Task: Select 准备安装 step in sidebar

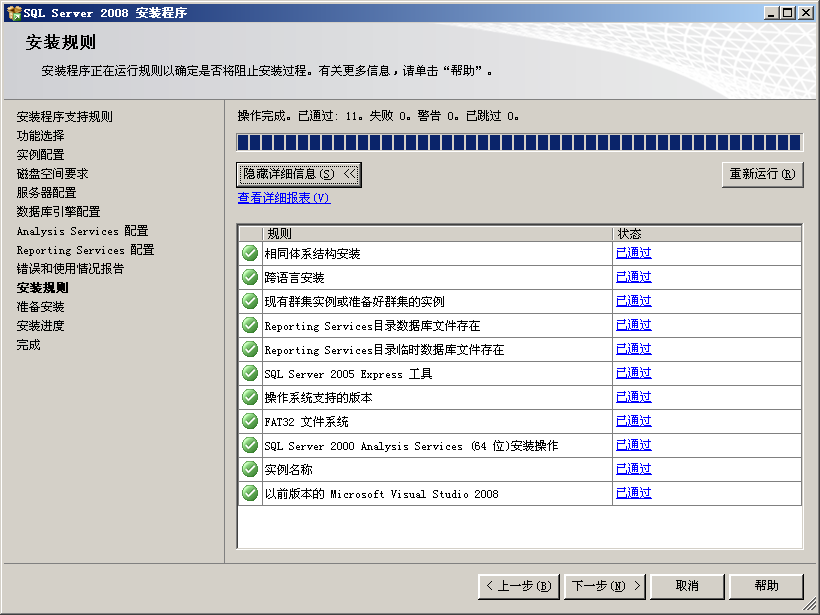Action: (x=40, y=307)
